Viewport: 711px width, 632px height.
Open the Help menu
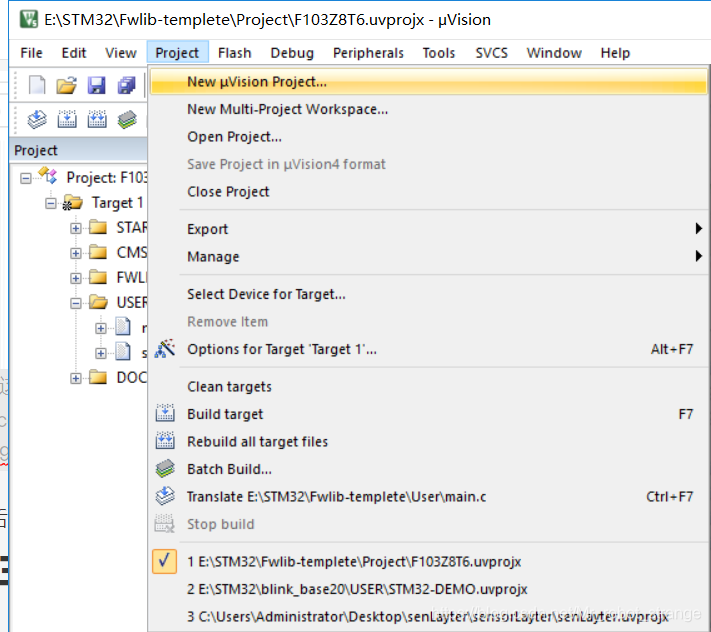pos(615,53)
